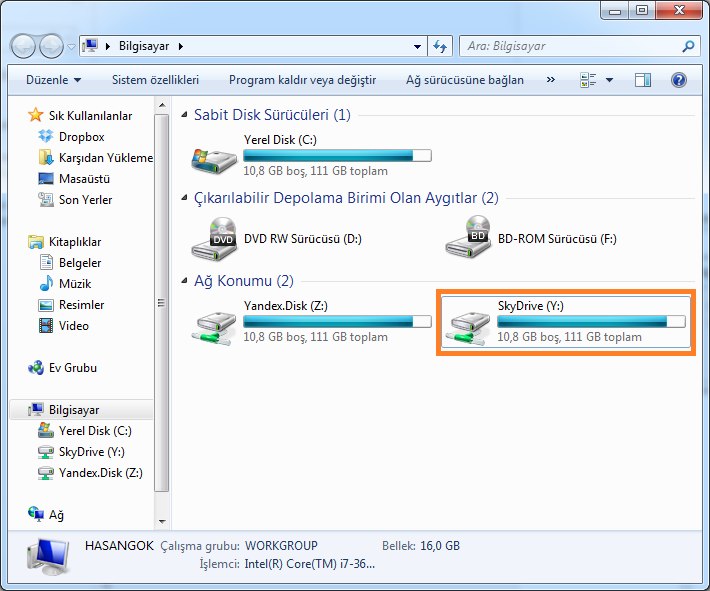Open Son Yerler in the sidebar
710x591 pixels.
click(75, 200)
